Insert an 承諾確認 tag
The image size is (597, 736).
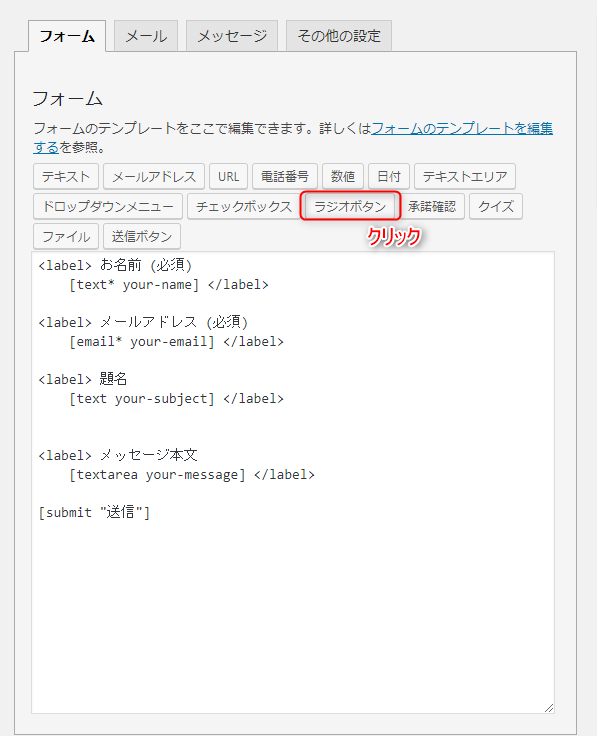click(x=432, y=207)
